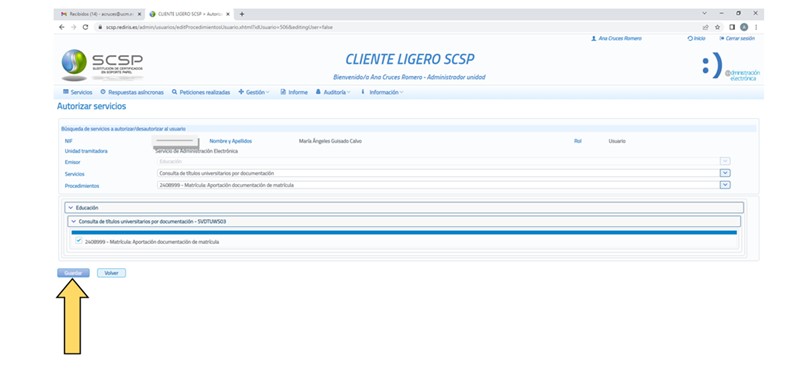Open the browser side panel icon
Image resolution: width=788 pixels, height=370 pixels.
click(x=732, y=27)
